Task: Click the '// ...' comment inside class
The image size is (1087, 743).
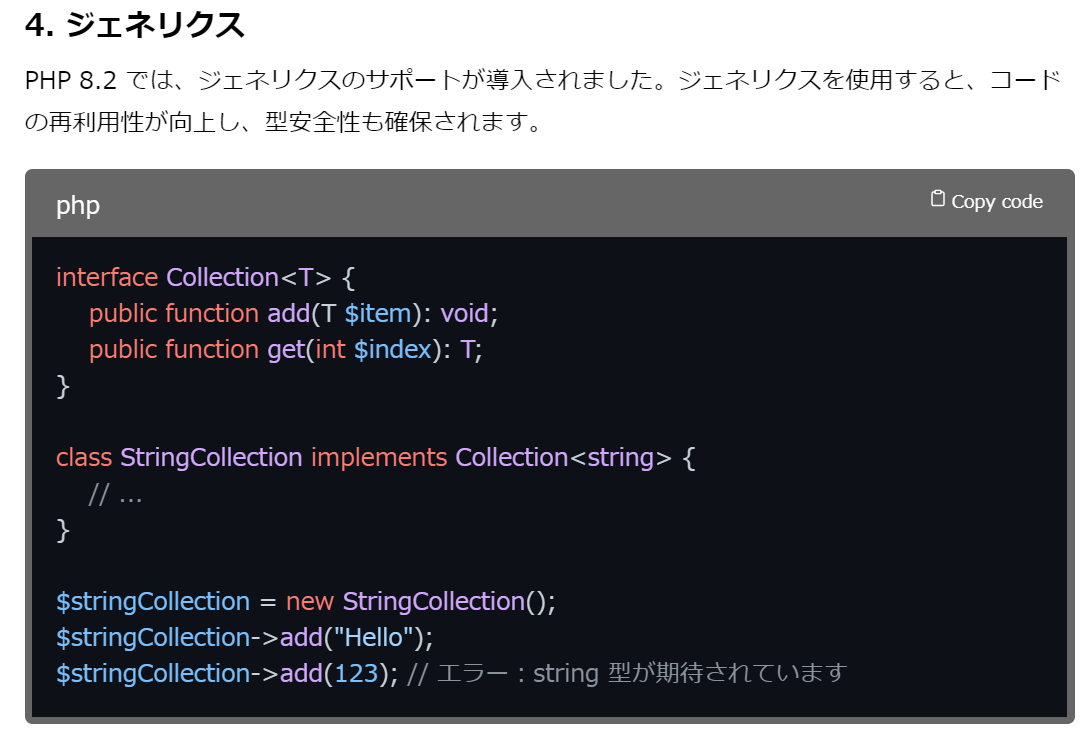Action: [x=115, y=494]
